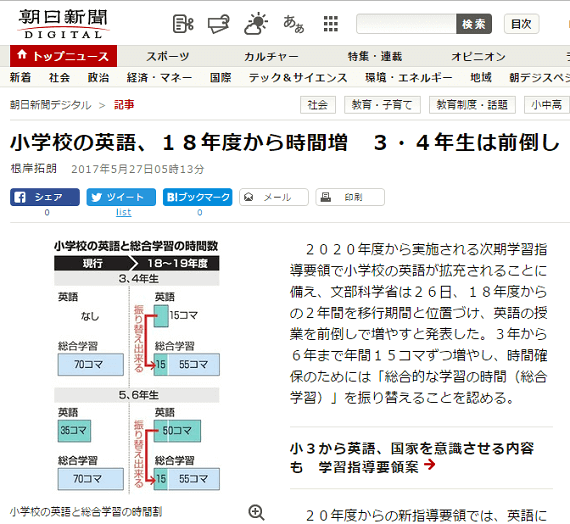Image resolution: width=570 pixels, height=524 pixels.
Task: Tweet the article with ツイート button
Action: click(x=121, y=197)
